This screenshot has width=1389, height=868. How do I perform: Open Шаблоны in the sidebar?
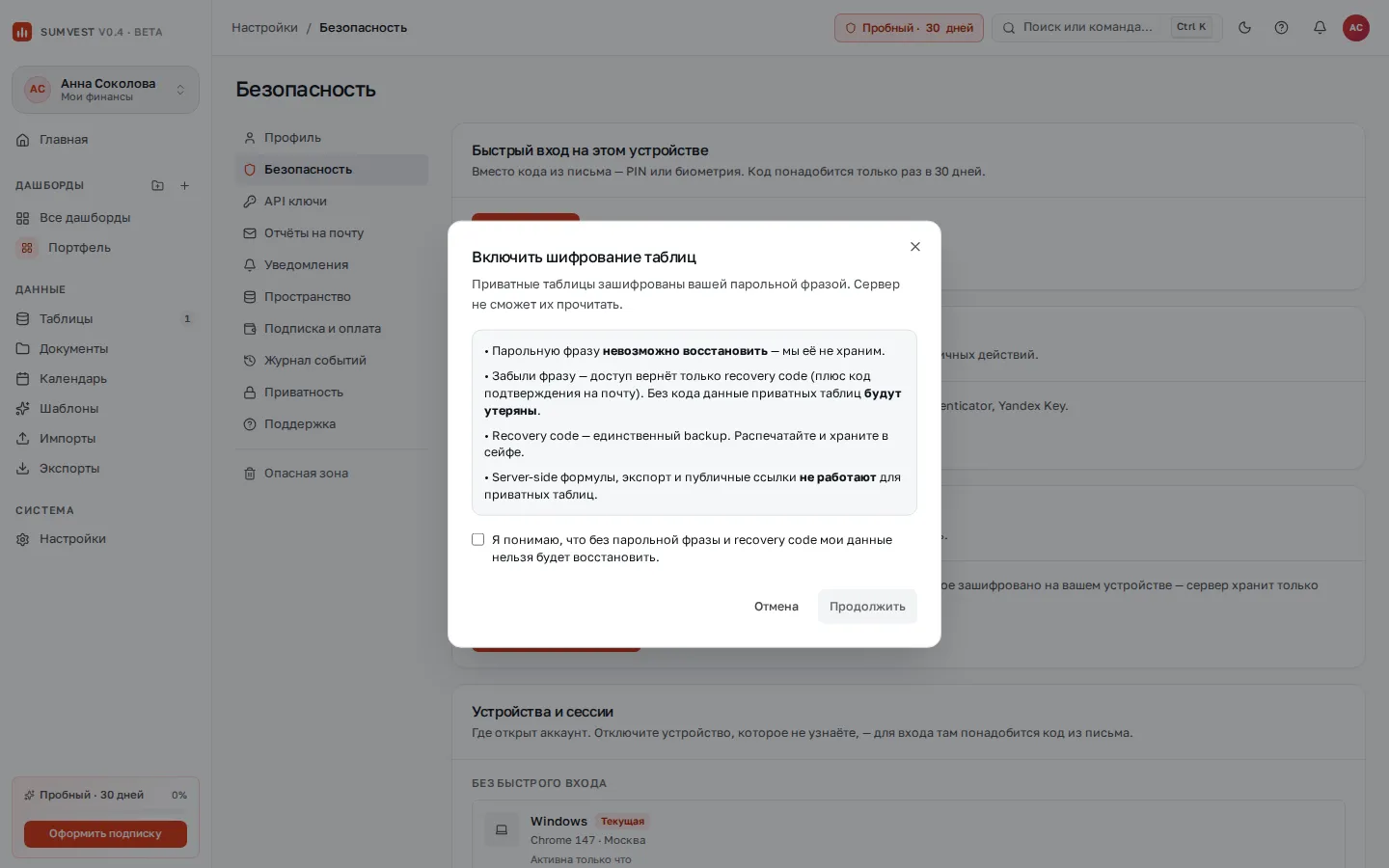[x=105, y=409]
